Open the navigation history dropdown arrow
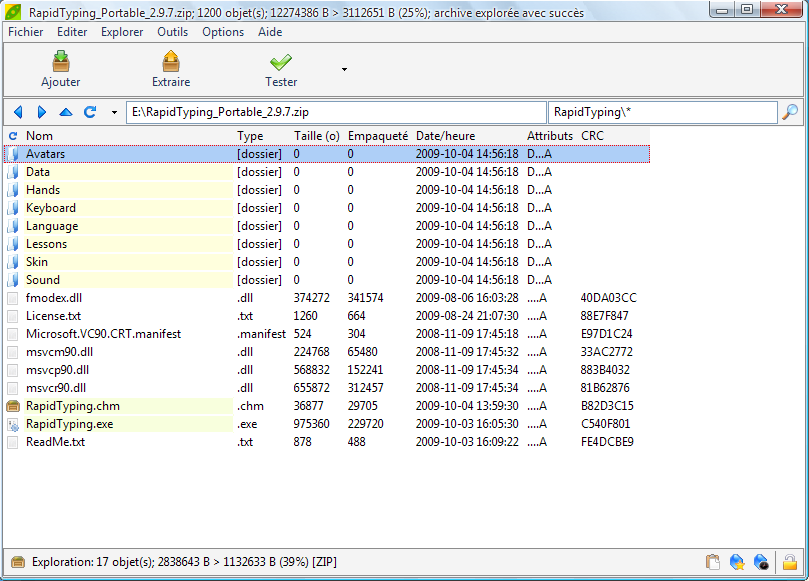The height and width of the screenshot is (581, 809). (x=114, y=112)
